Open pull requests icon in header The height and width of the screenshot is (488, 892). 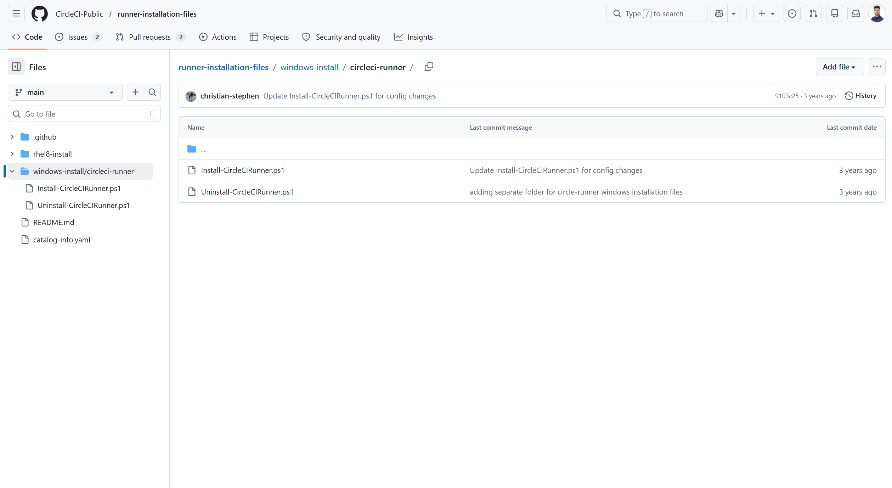click(x=813, y=14)
